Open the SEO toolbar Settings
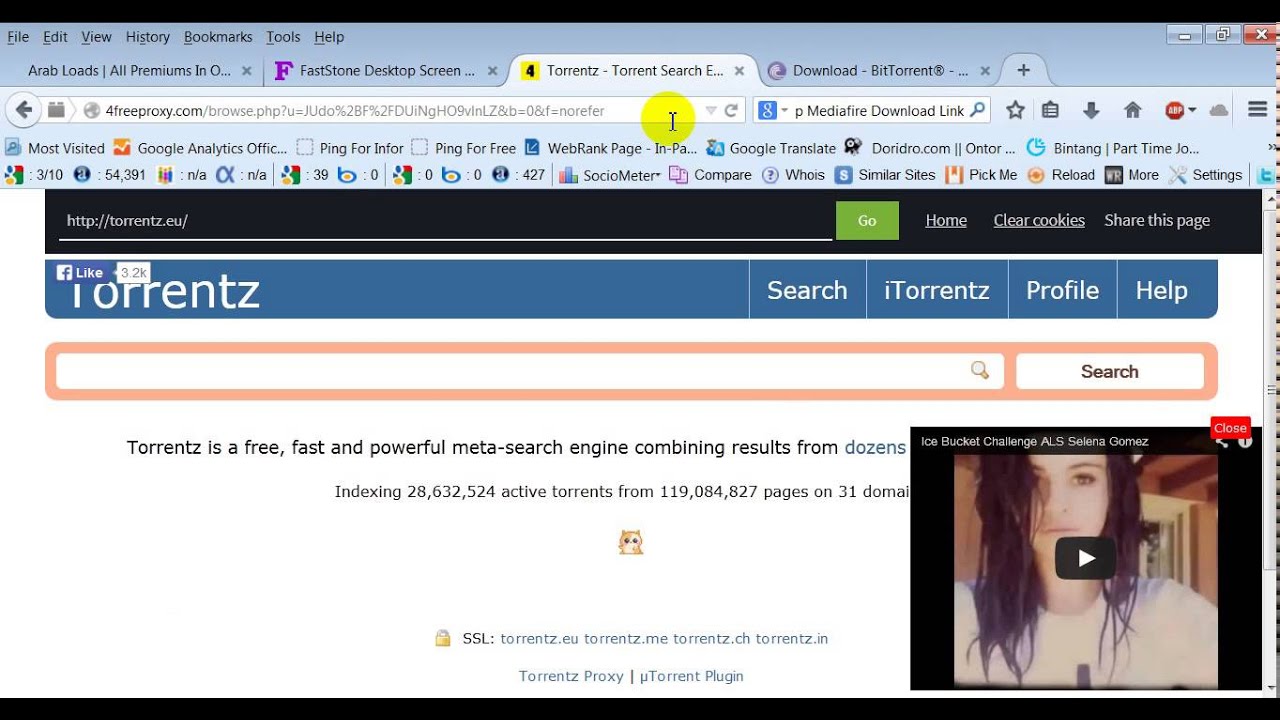Screen dimensions: 1280x720 (1205, 174)
